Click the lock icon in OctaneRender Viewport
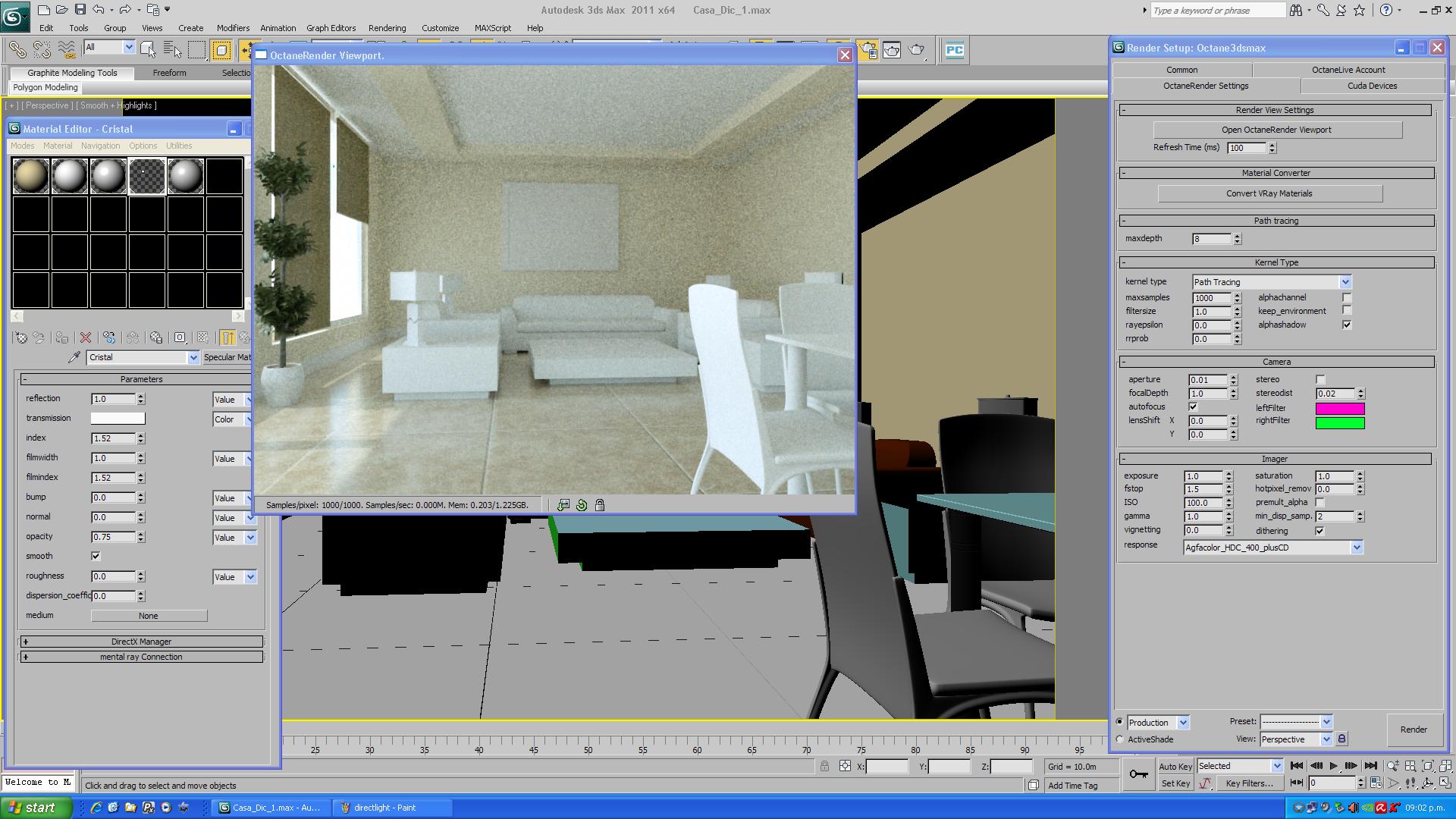Image resolution: width=1456 pixels, height=819 pixels. [600, 505]
